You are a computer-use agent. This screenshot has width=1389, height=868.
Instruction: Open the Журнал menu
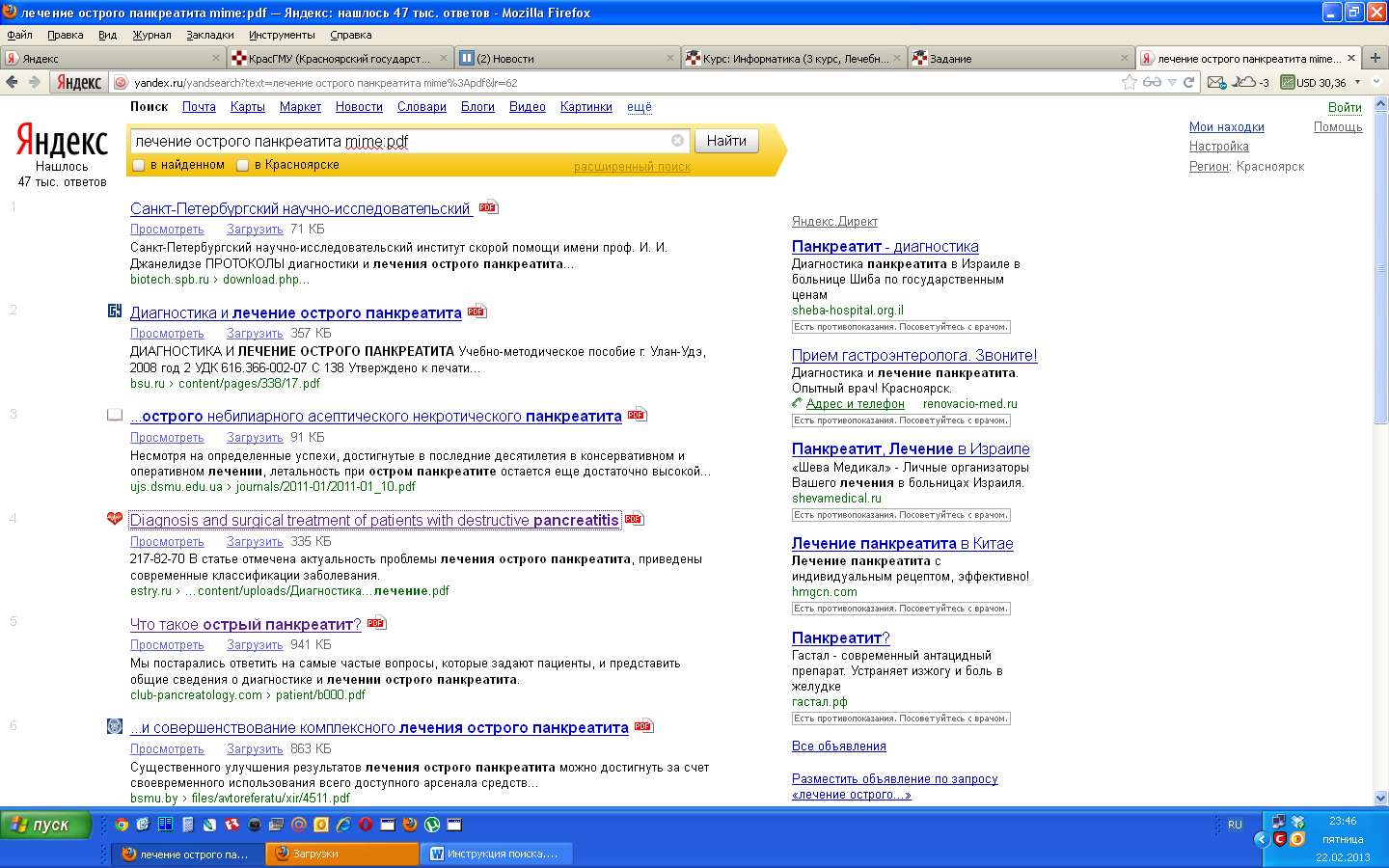coord(151,35)
